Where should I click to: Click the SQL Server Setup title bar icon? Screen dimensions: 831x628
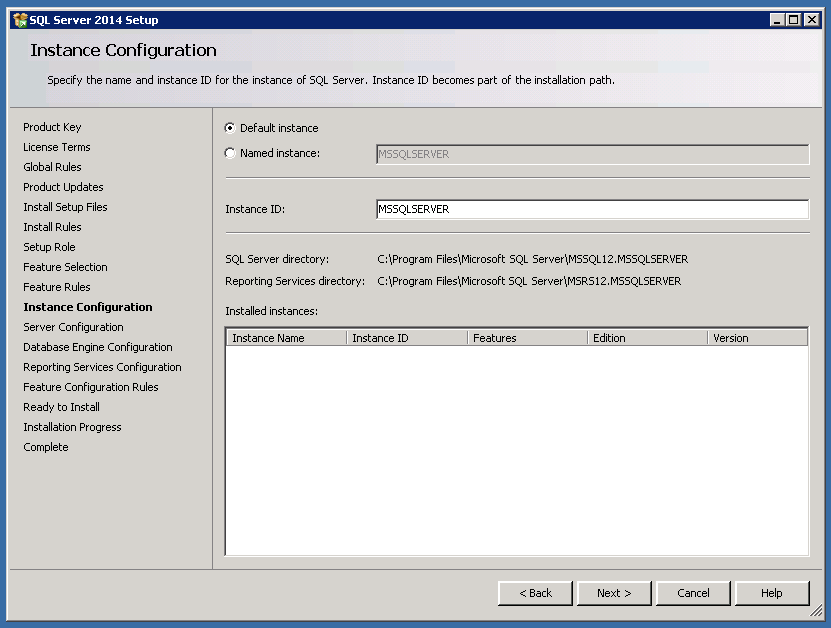(19, 20)
